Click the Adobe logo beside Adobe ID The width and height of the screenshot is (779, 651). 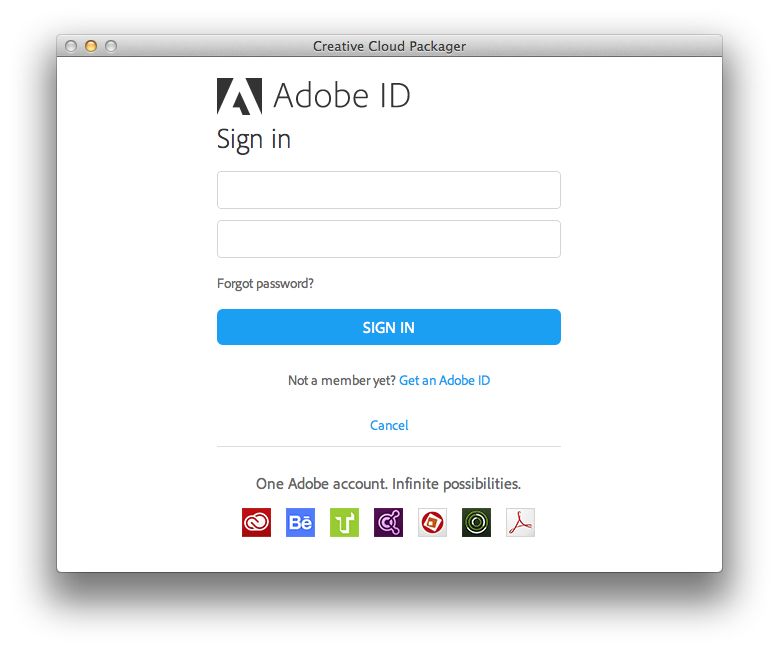click(x=239, y=96)
